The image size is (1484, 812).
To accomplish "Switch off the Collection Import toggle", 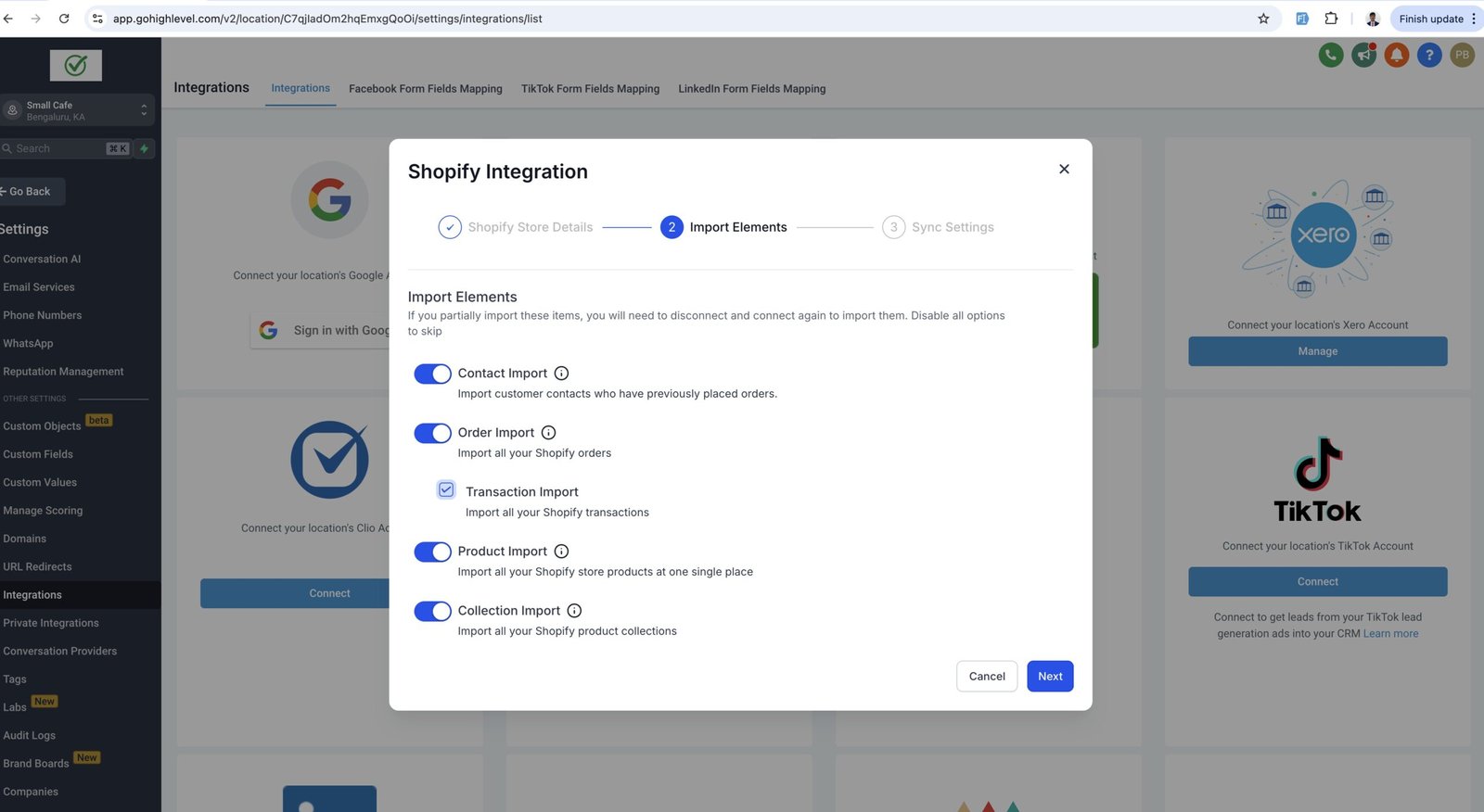I will (432, 611).
